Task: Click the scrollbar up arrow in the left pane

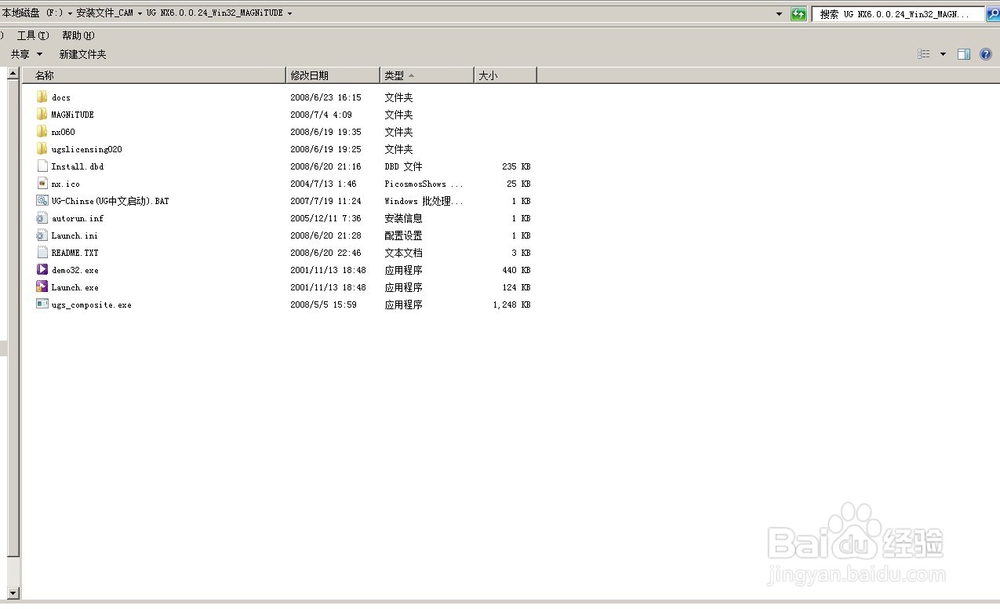Action: [x=13, y=74]
